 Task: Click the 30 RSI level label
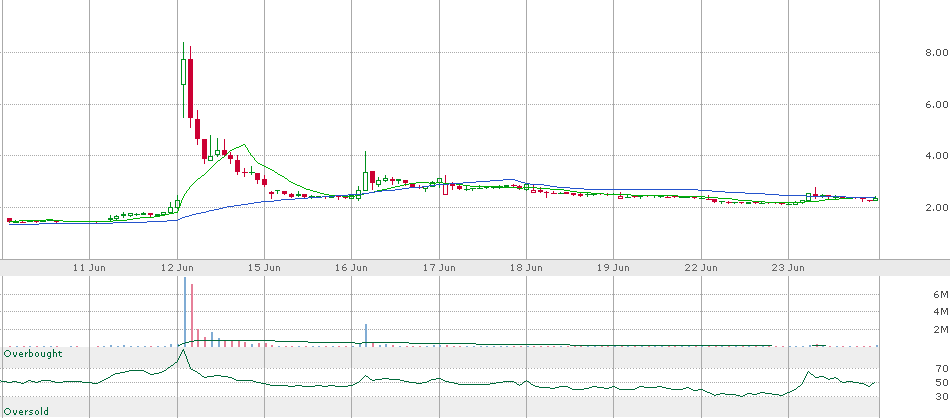click(942, 397)
